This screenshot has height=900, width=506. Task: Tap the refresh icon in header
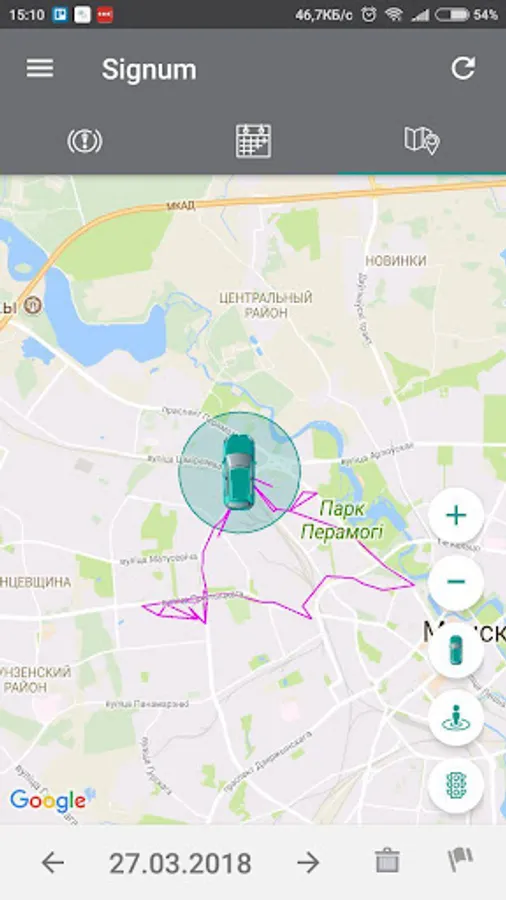tap(463, 68)
